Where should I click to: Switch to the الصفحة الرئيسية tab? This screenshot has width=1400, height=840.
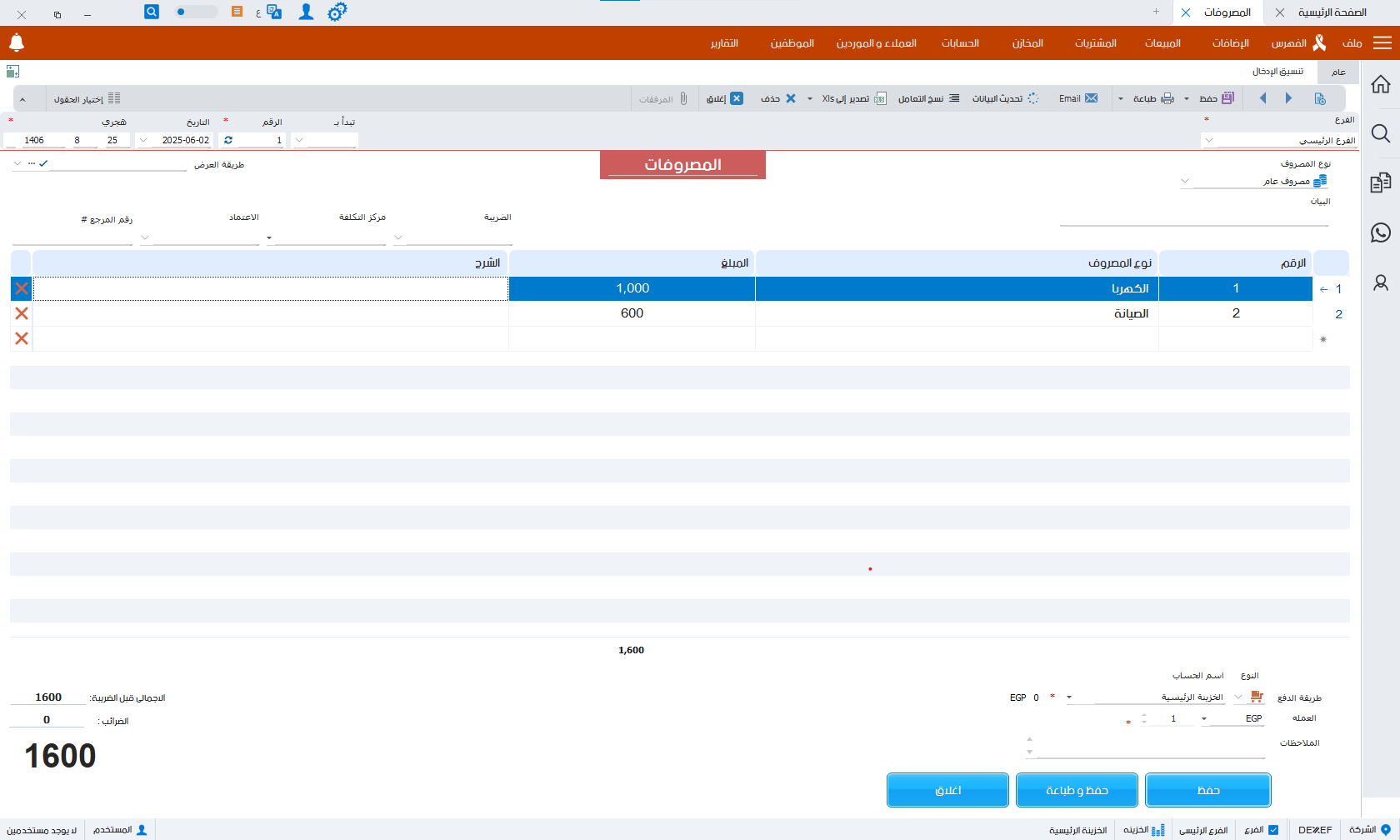click(1332, 12)
